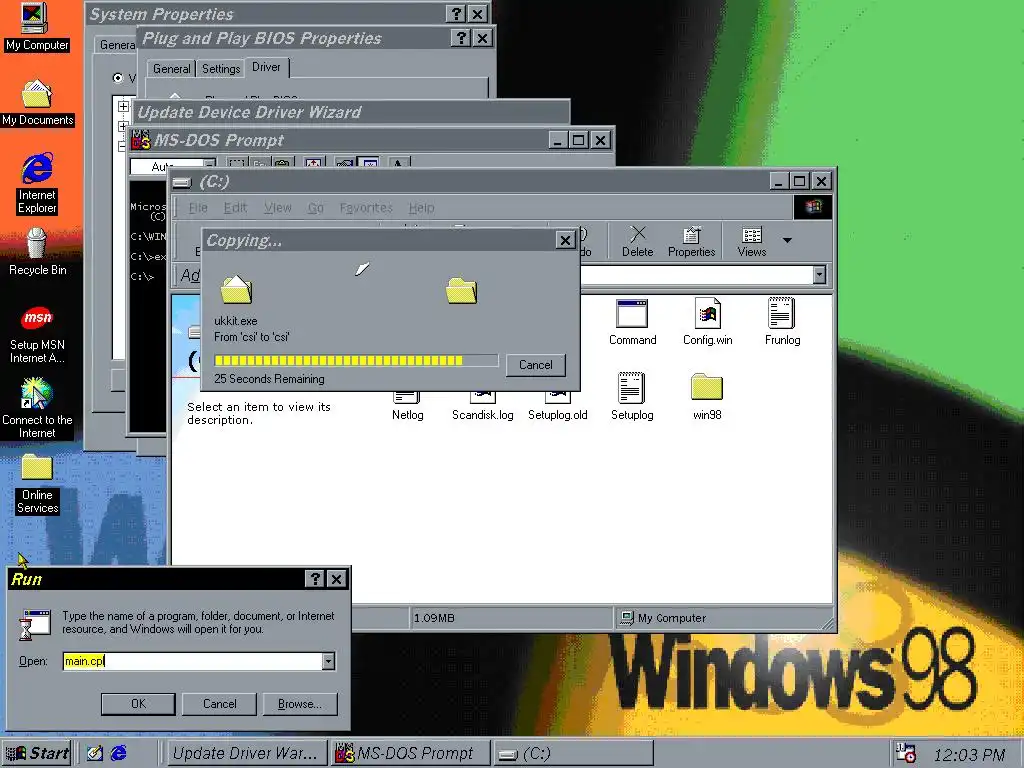Click the Views toolbar button
This screenshot has width=1024, height=768.
pyautogui.click(x=752, y=242)
